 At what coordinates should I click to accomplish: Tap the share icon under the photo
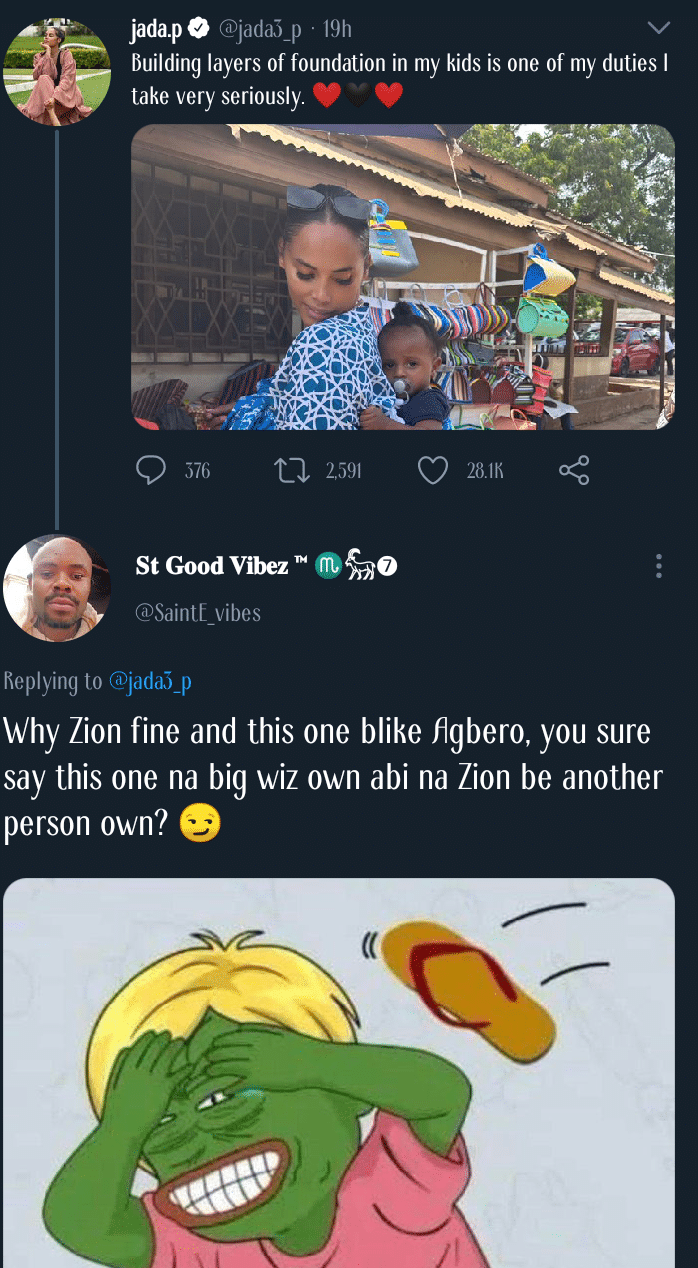point(574,470)
